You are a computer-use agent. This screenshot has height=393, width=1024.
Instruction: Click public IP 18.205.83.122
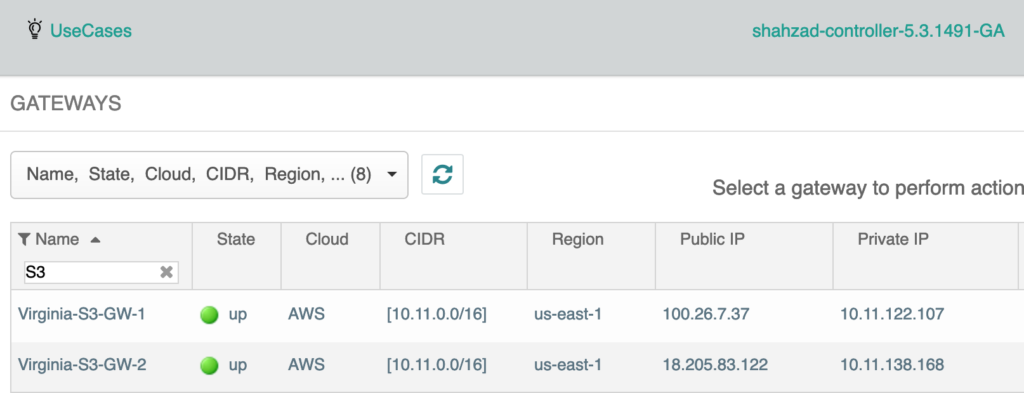point(715,364)
